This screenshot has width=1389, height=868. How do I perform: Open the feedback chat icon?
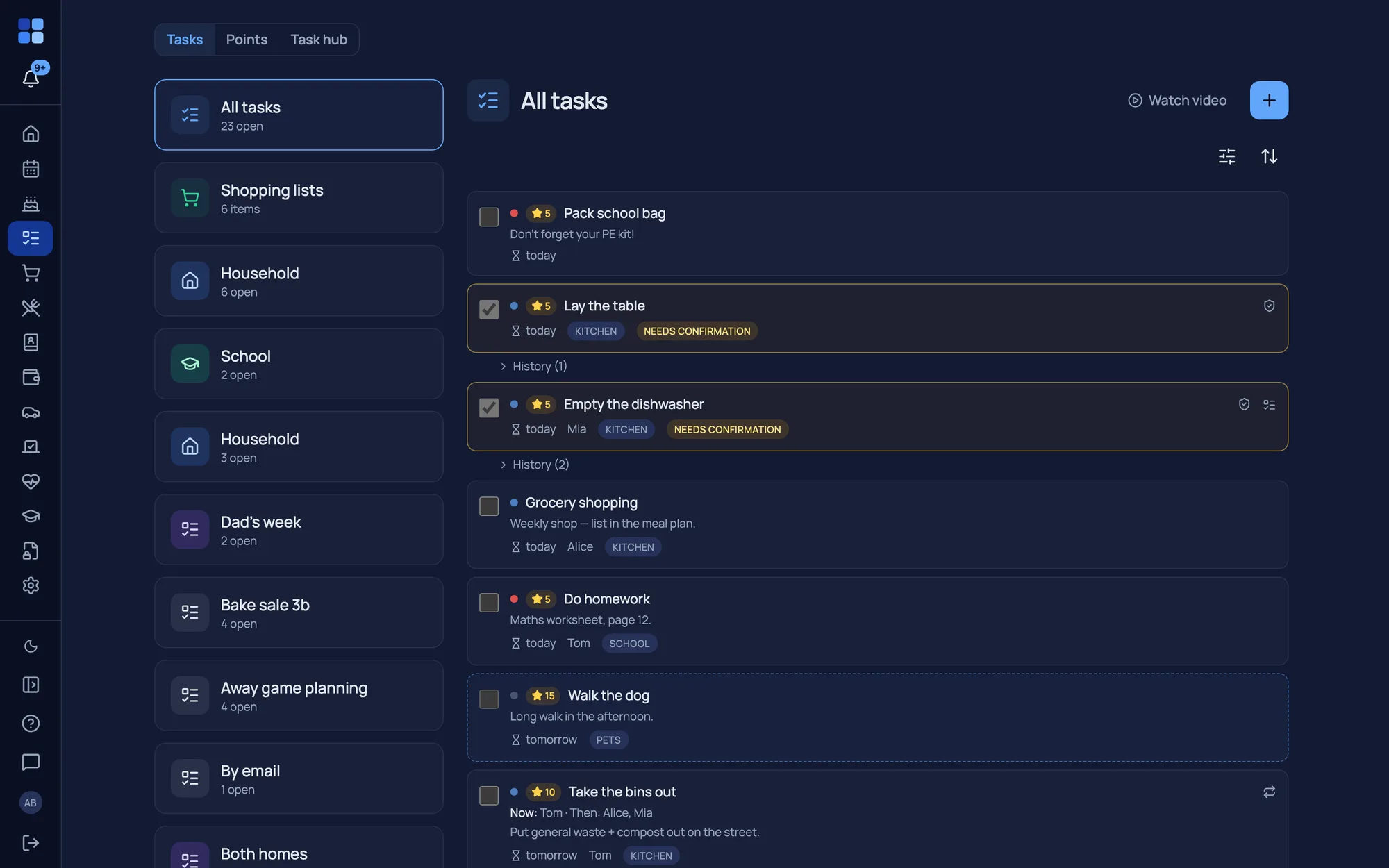31,762
